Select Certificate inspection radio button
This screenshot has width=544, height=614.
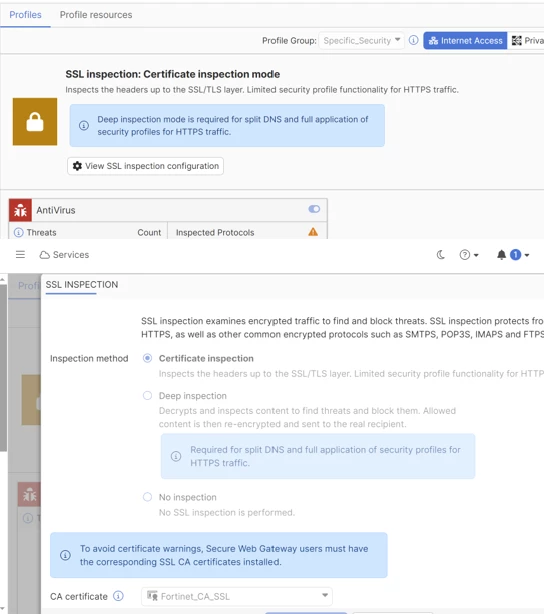coord(147,358)
